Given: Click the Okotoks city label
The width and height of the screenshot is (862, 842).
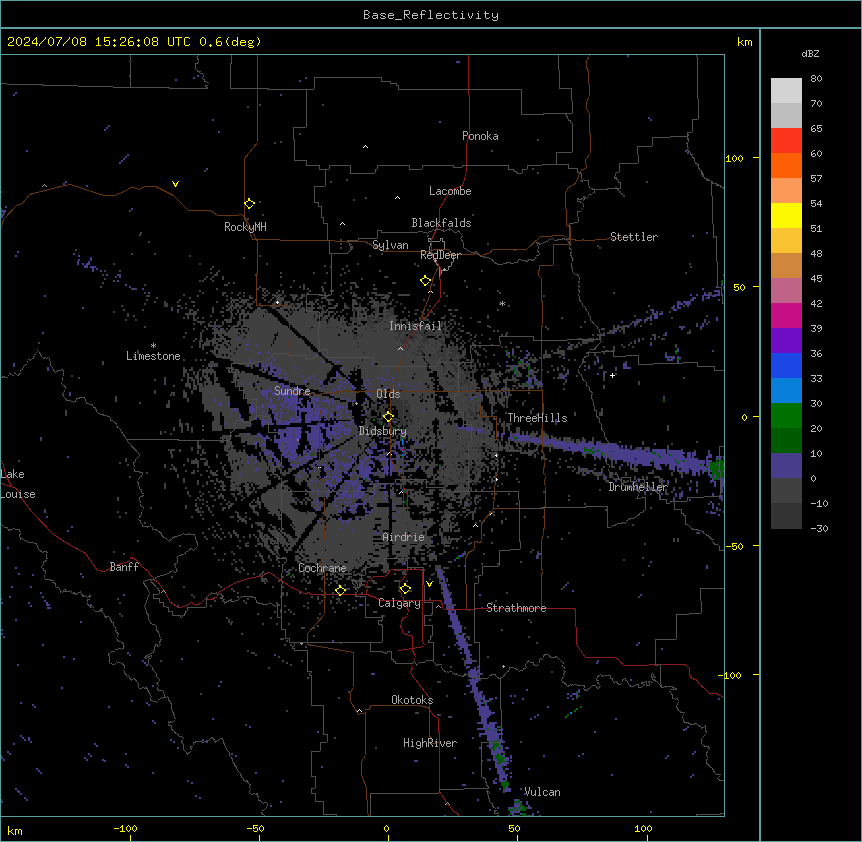Looking at the screenshot, I should click(x=412, y=700).
